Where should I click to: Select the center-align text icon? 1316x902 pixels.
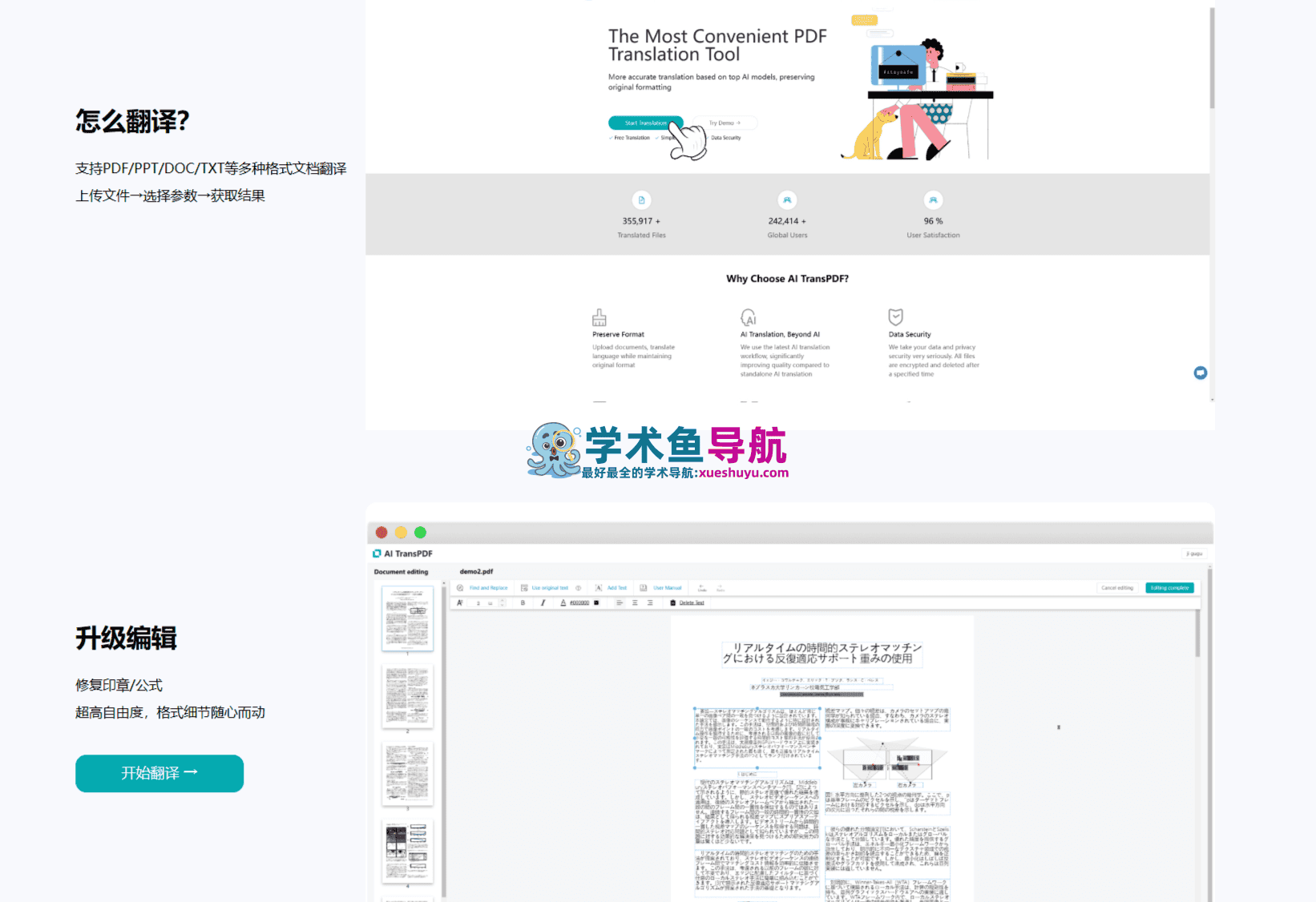(x=635, y=602)
